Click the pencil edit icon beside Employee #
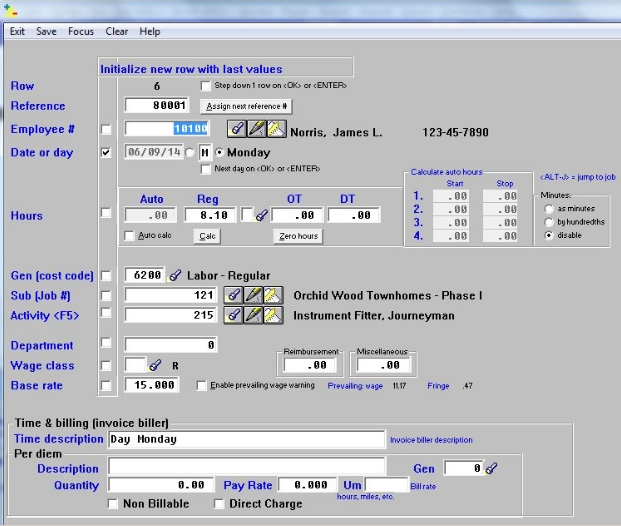 point(255,129)
